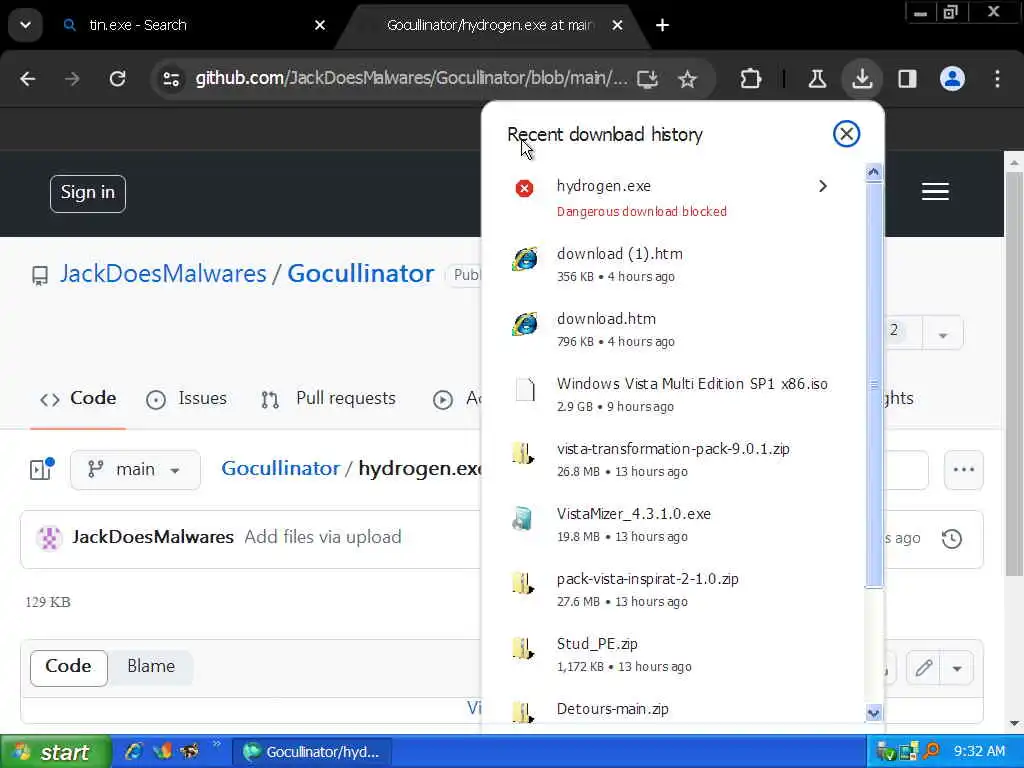
Task: Bookmark this page with the star icon
Action: tap(687, 79)
